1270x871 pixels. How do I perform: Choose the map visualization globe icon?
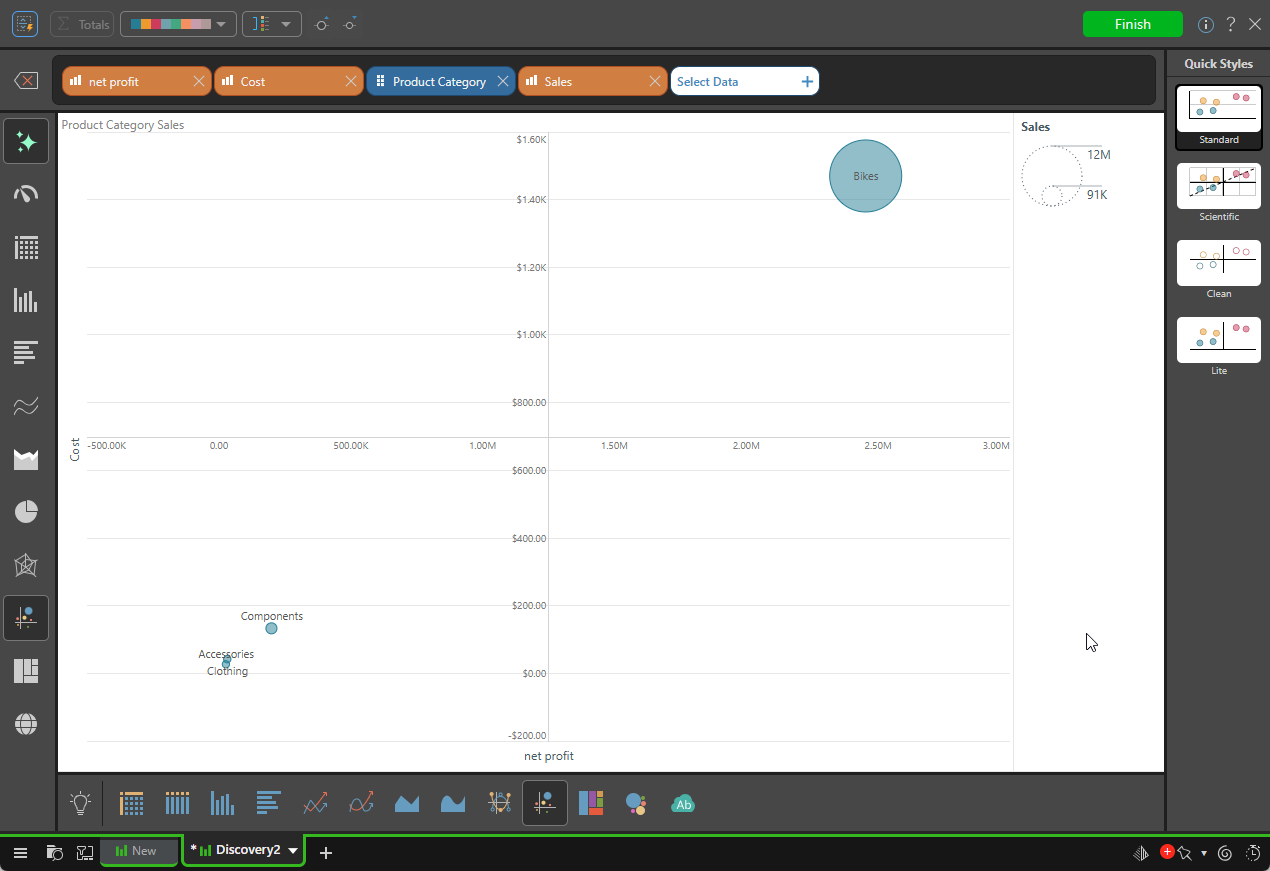point(26,724)
